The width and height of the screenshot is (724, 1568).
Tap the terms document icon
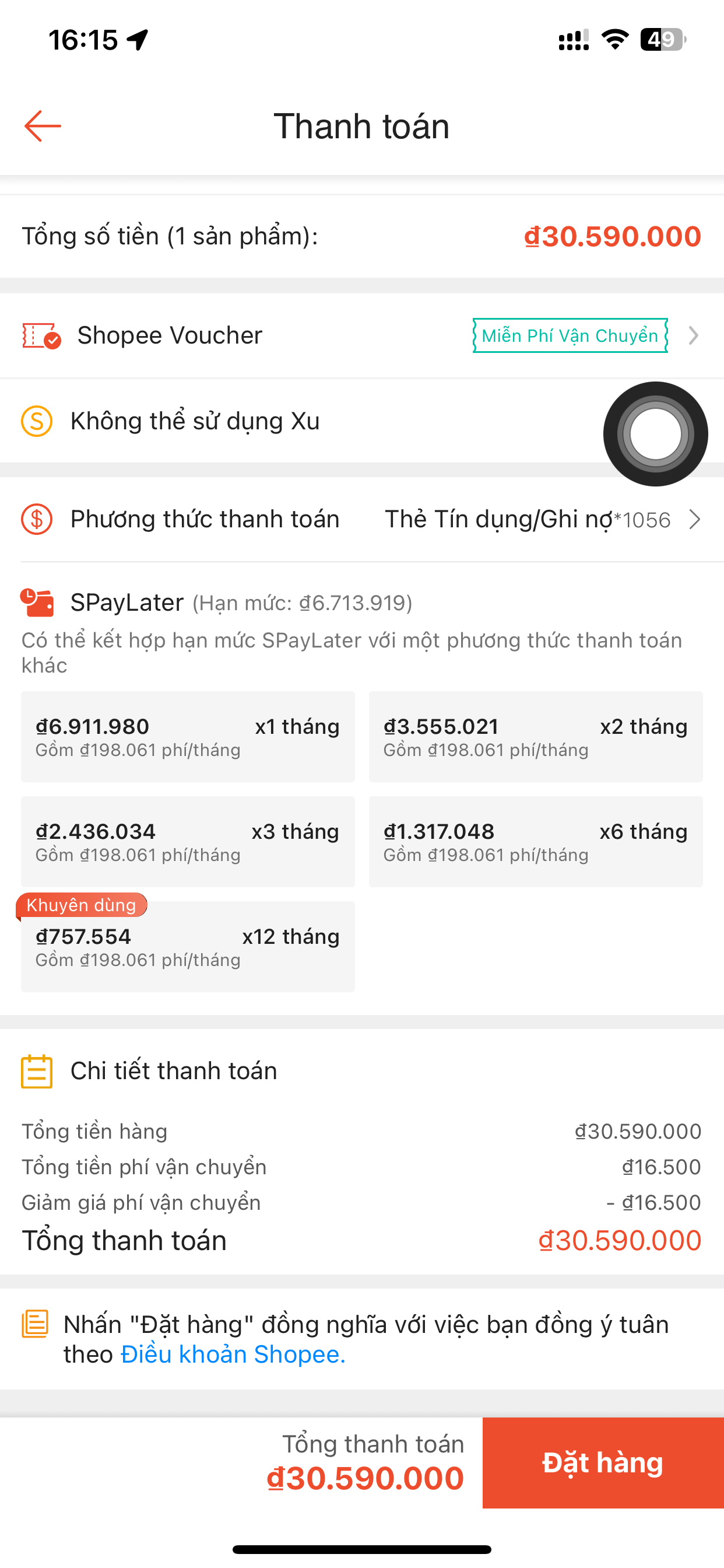click(34, 1325)
